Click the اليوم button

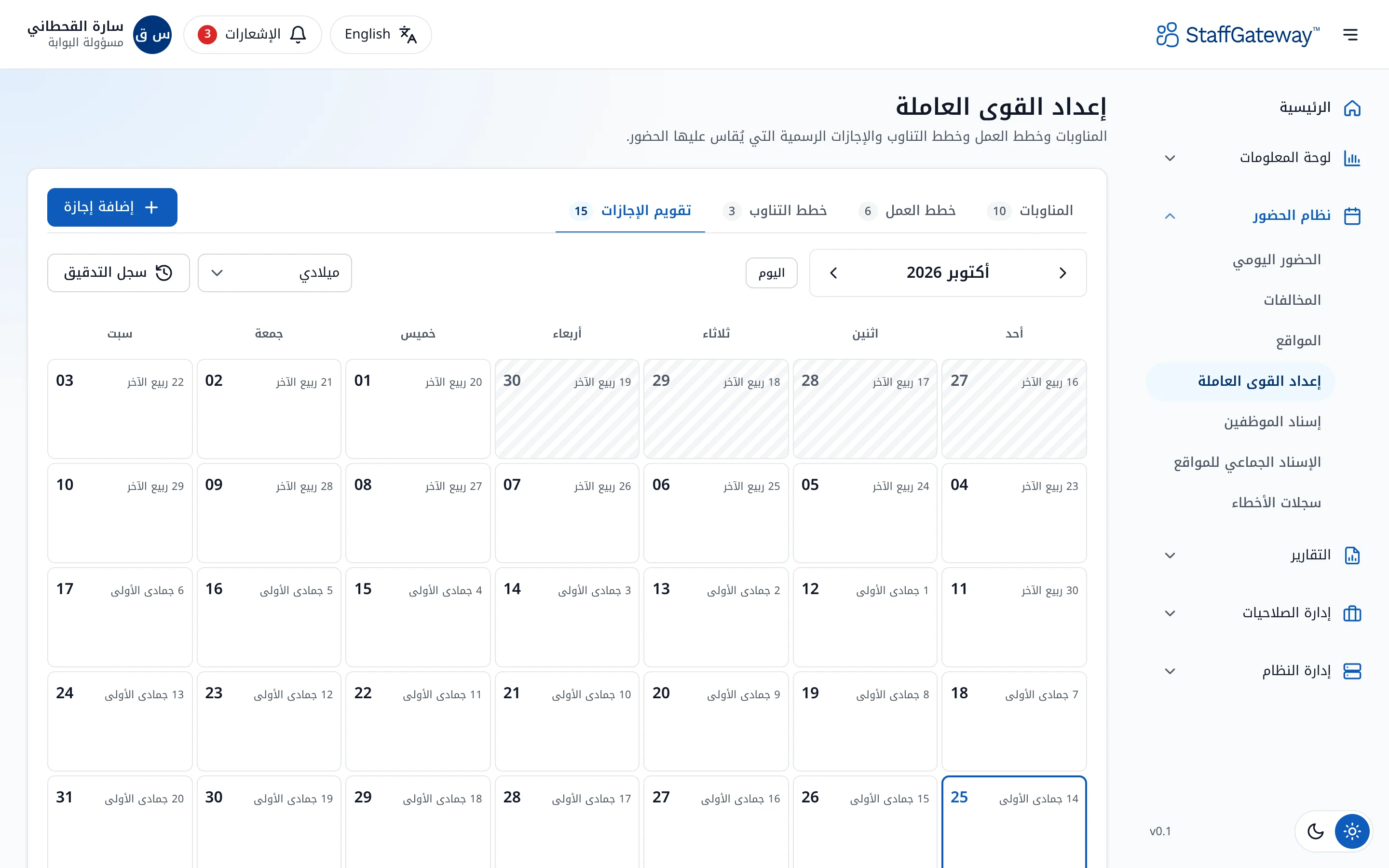(x=771, y=272)
